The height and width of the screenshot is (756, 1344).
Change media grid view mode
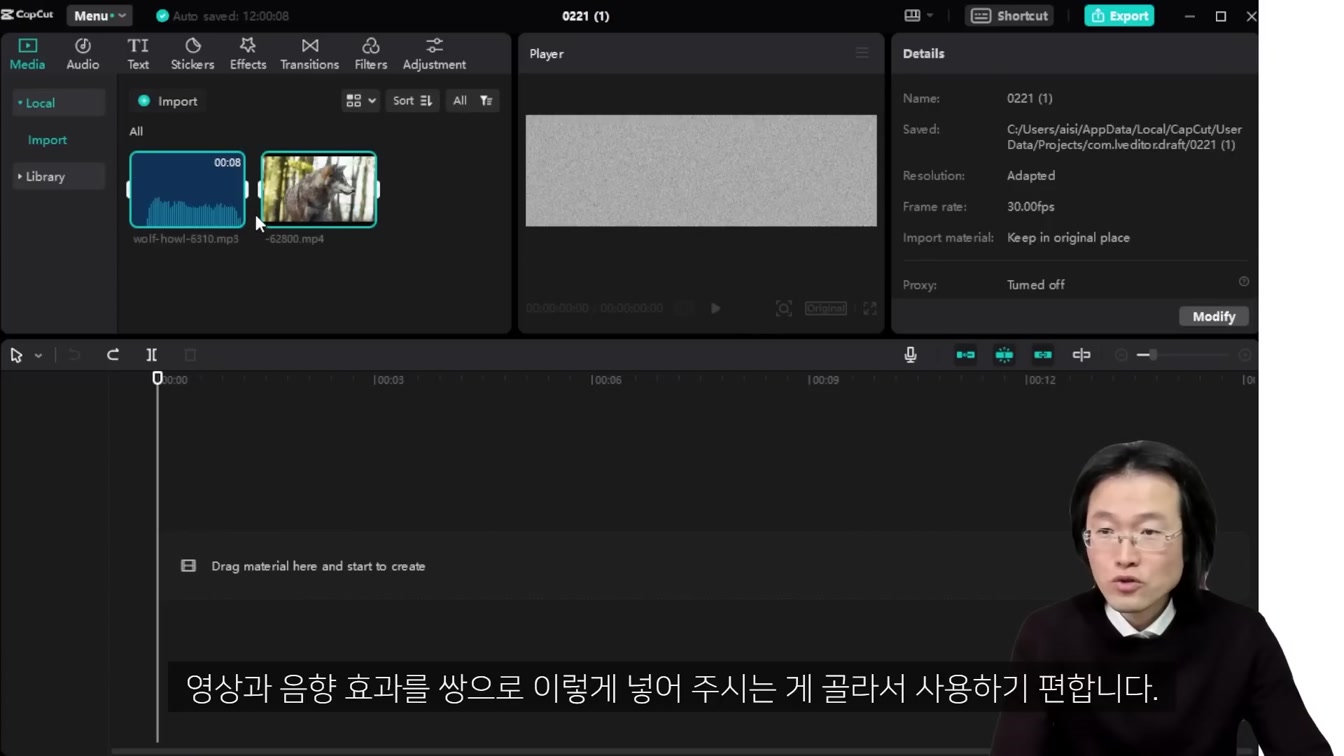coord(360,101)
